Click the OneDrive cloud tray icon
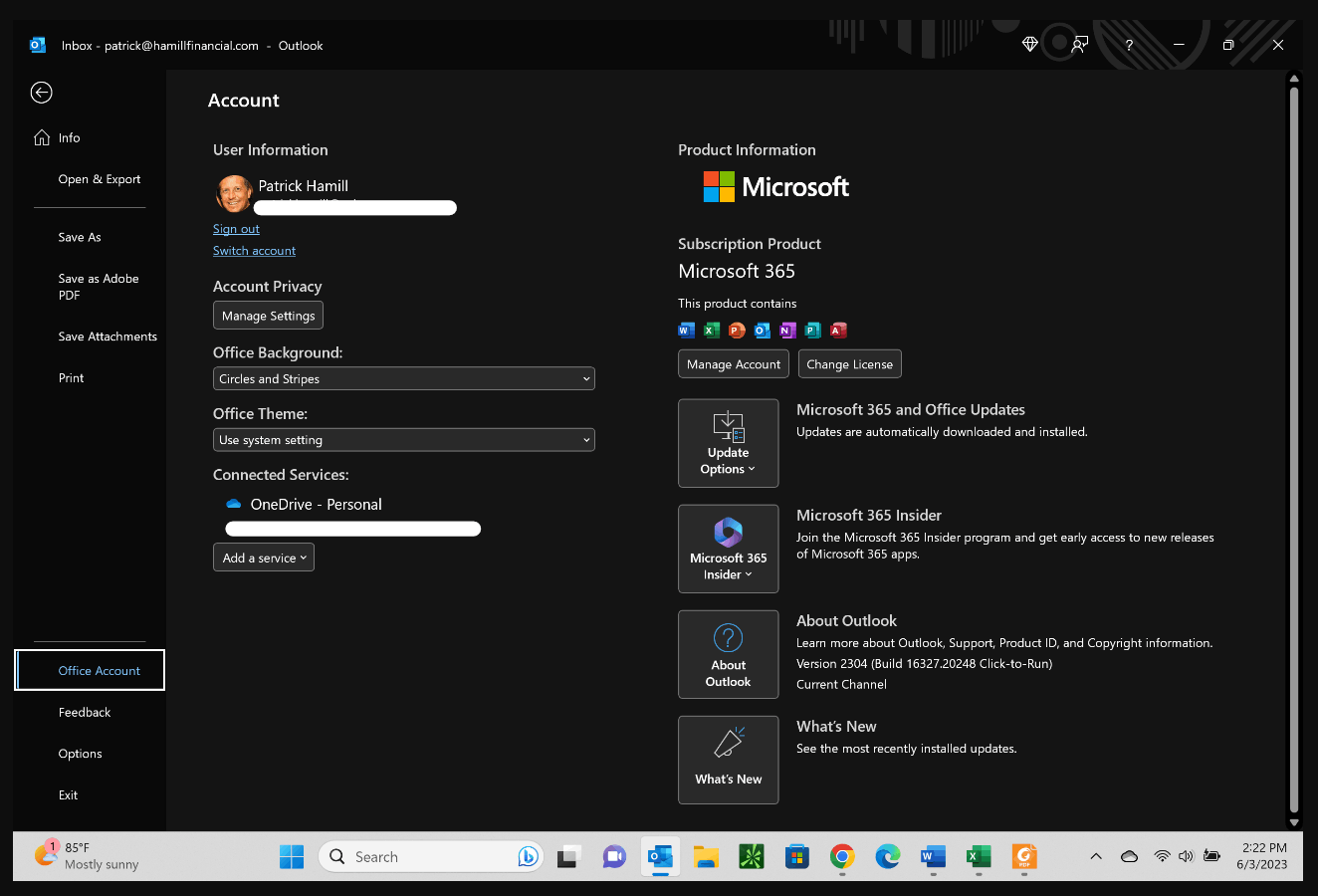Viewport: 1318px width, 896px height. point(1130,856)
